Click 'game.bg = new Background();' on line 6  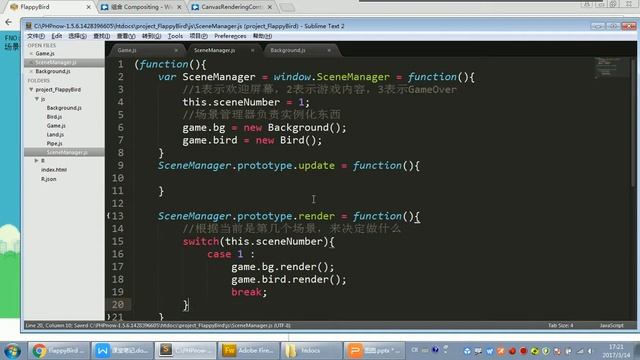[264, 128]
